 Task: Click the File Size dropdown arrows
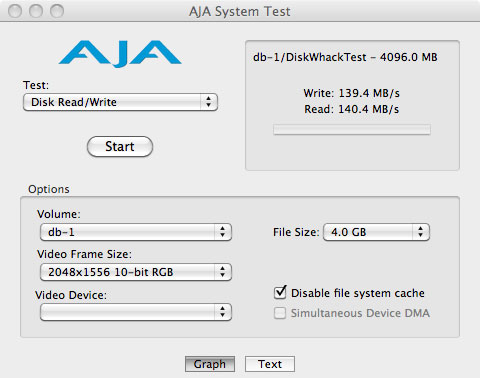click(x=421, y=232)
